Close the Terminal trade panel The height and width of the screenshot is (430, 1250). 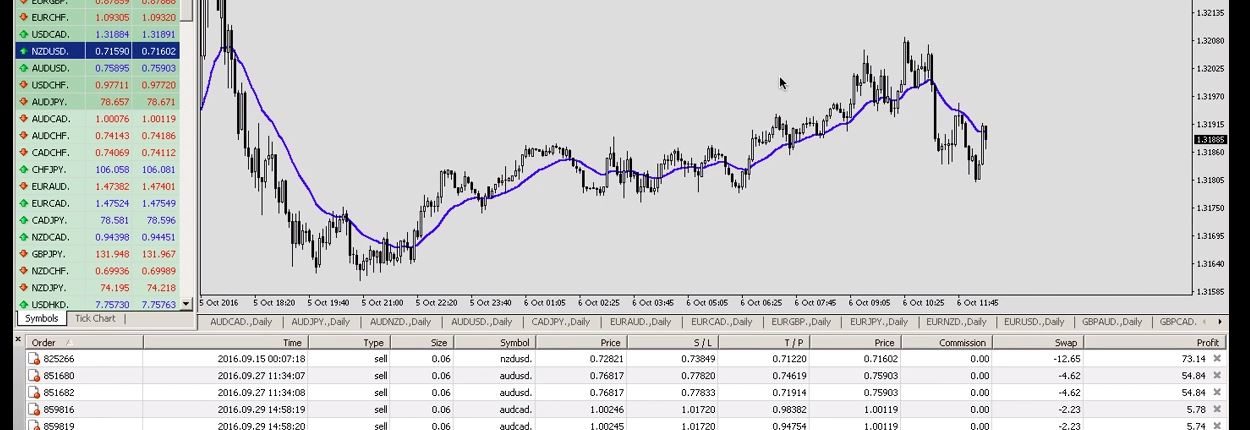[x=18, y=341]
